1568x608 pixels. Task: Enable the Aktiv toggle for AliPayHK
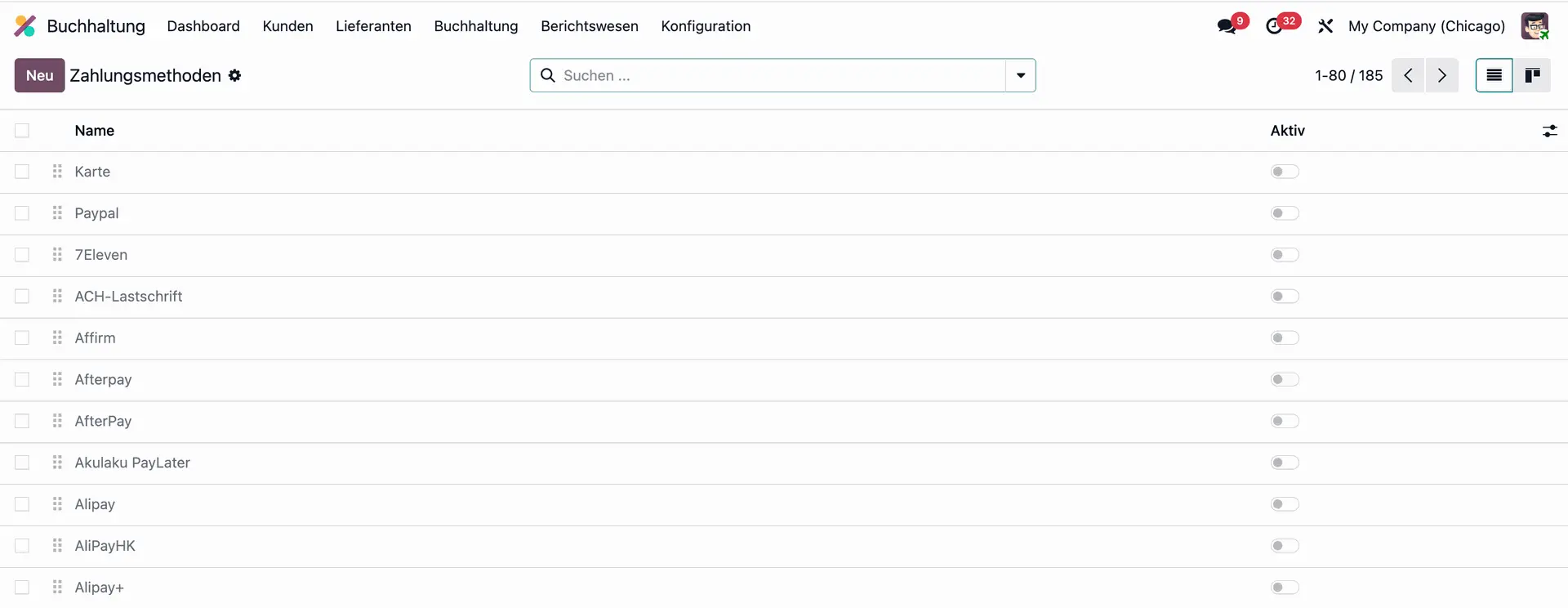[x=1285, y=546]
